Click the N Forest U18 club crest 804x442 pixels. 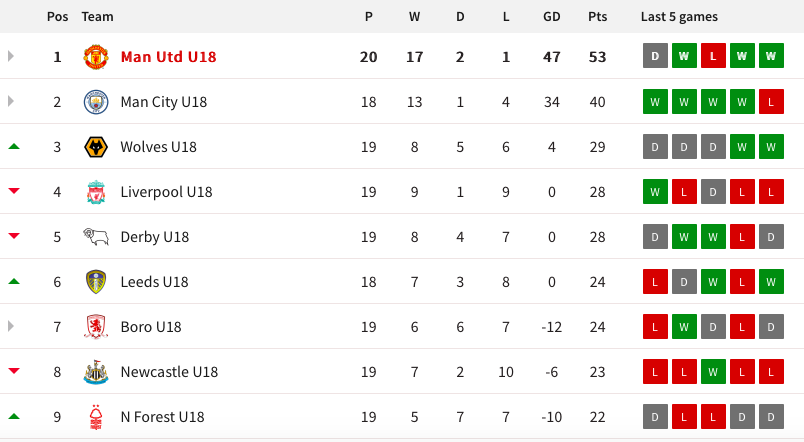point(95,417)
